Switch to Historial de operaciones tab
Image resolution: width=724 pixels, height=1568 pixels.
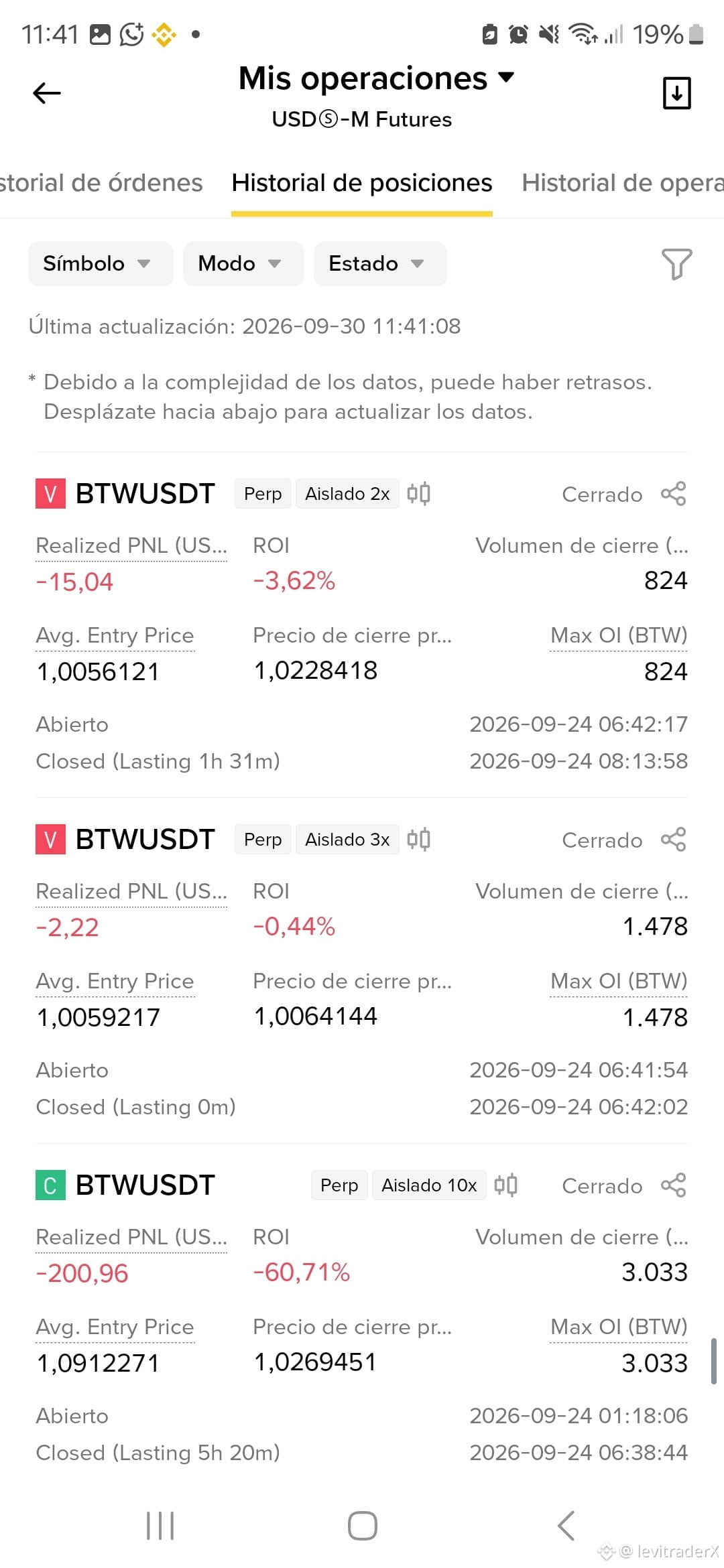[623, 183]
